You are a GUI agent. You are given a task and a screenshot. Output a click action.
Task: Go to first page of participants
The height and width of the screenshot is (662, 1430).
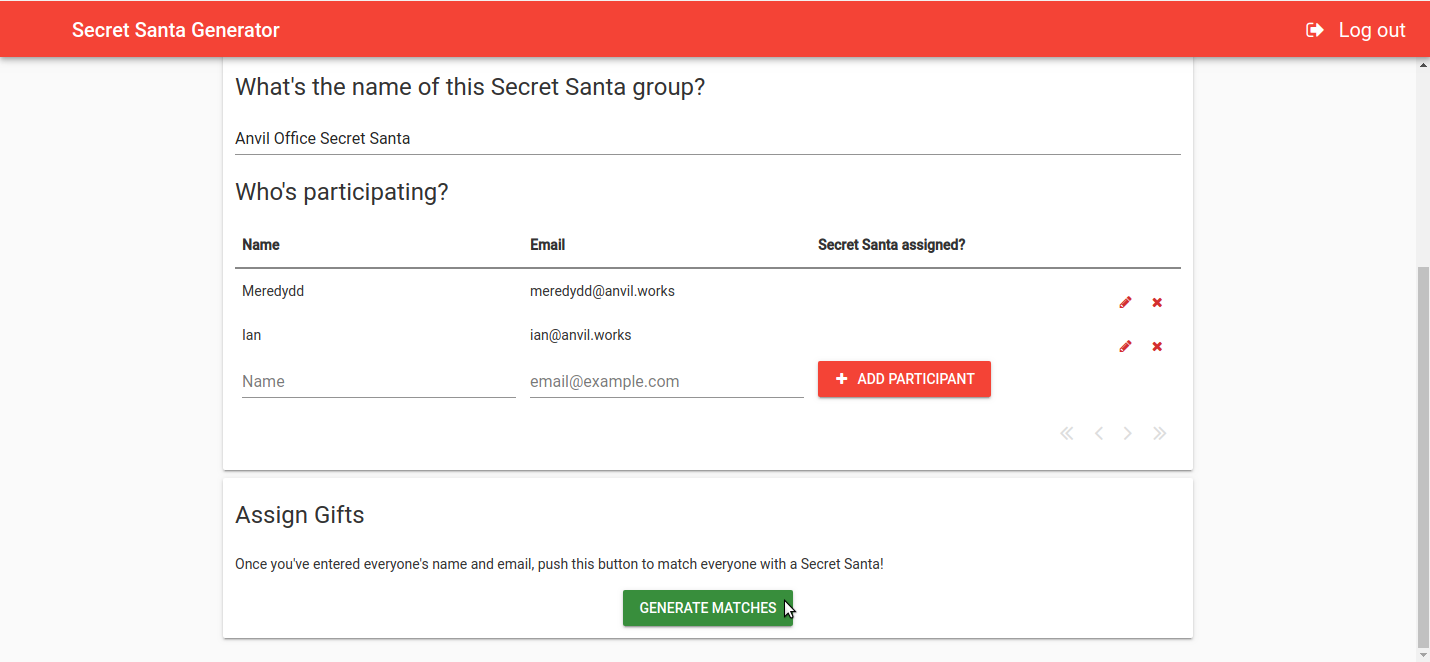(x=1067, y=433)
